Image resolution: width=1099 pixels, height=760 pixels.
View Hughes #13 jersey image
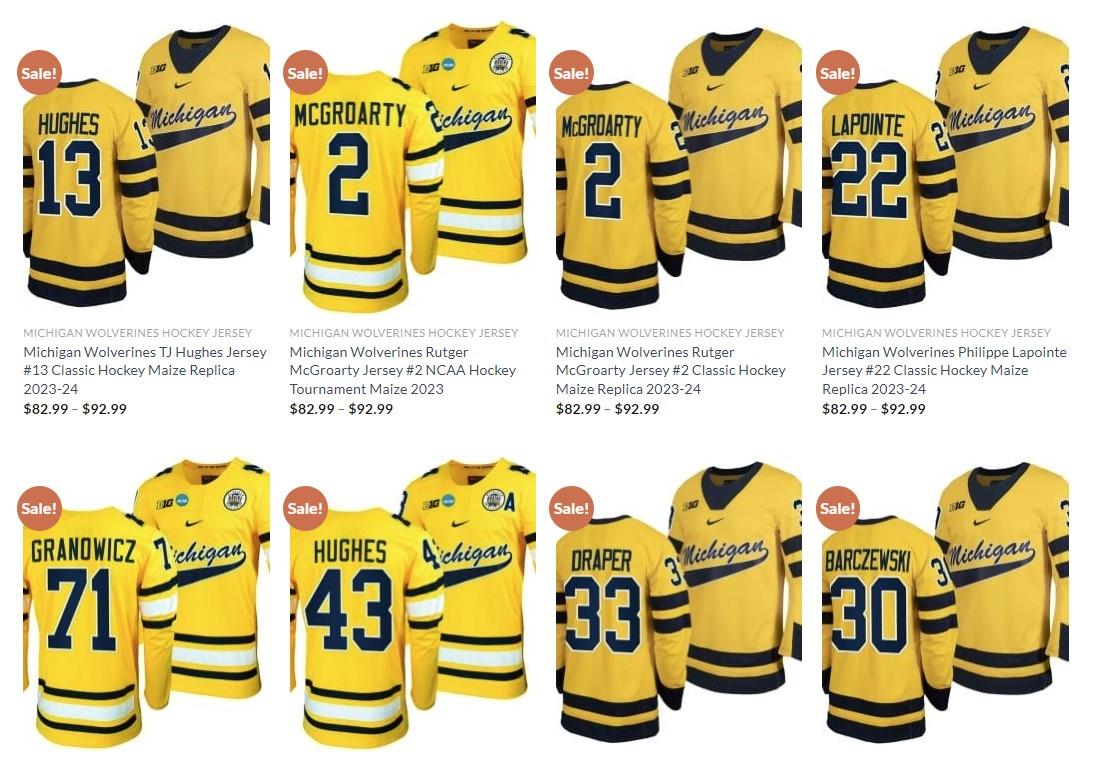tap(146, 167)
